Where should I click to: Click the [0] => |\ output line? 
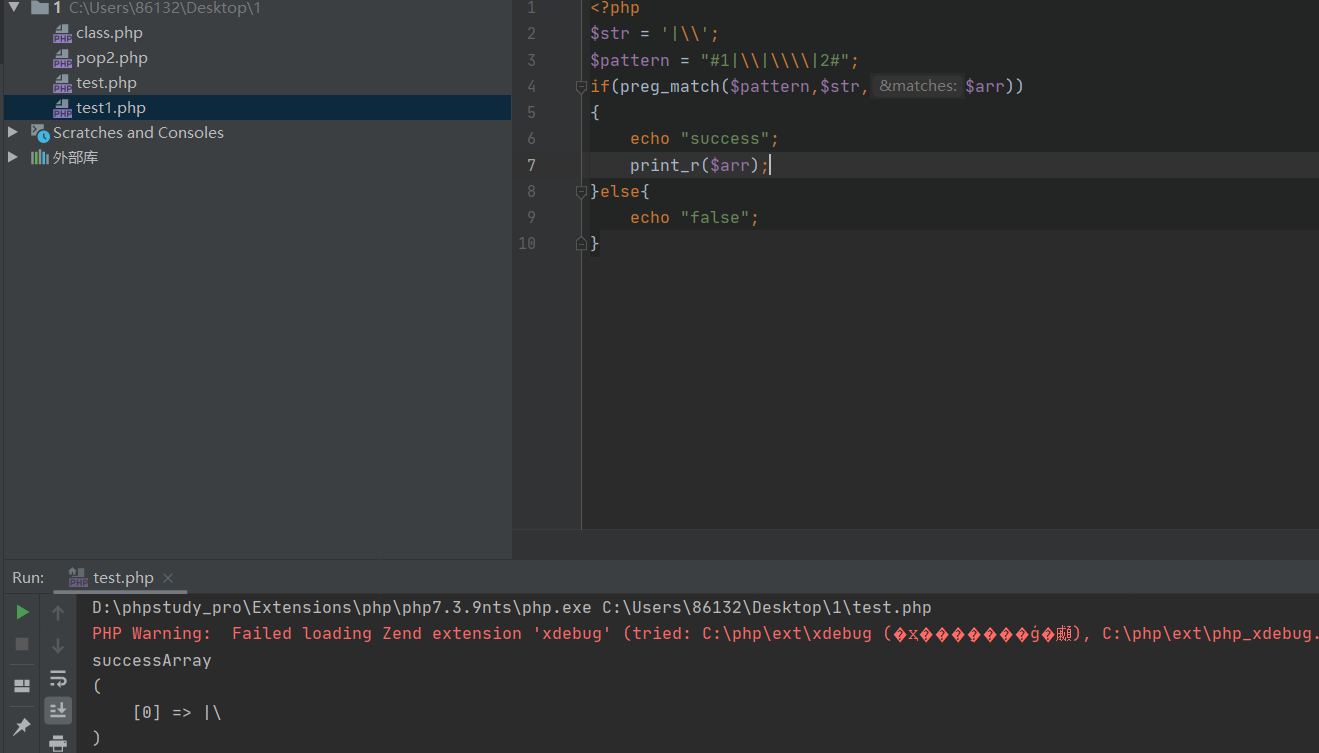tap(177, 712)
